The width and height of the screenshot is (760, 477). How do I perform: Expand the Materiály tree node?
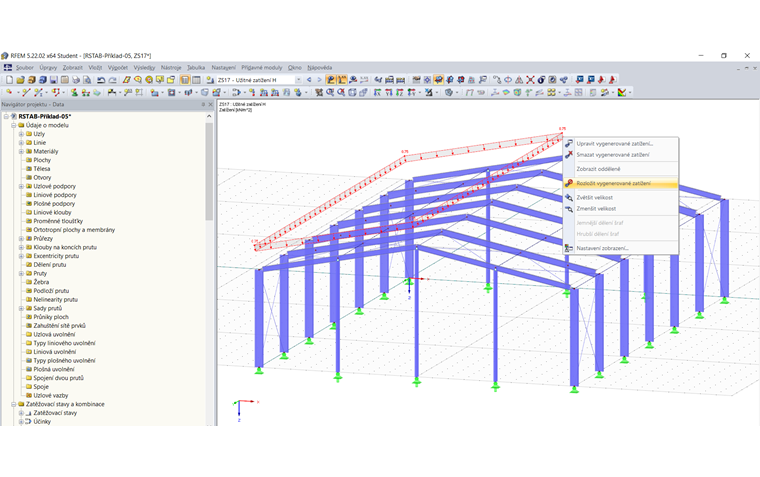click(21, 151)
